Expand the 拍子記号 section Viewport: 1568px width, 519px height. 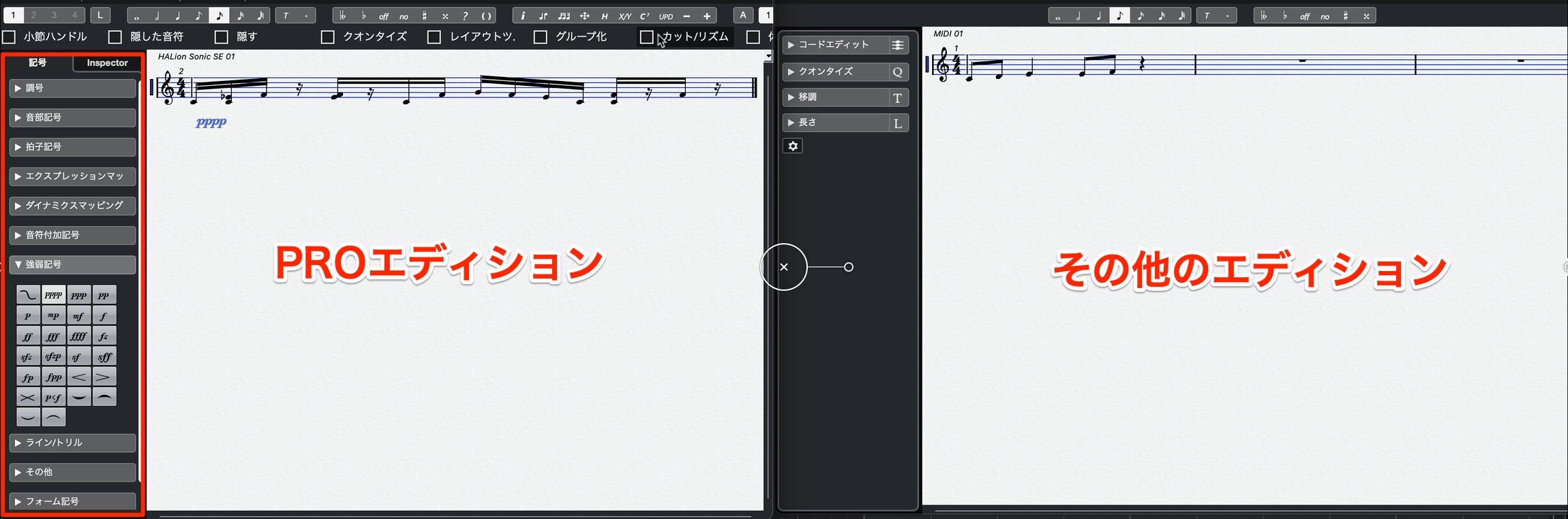73,147
